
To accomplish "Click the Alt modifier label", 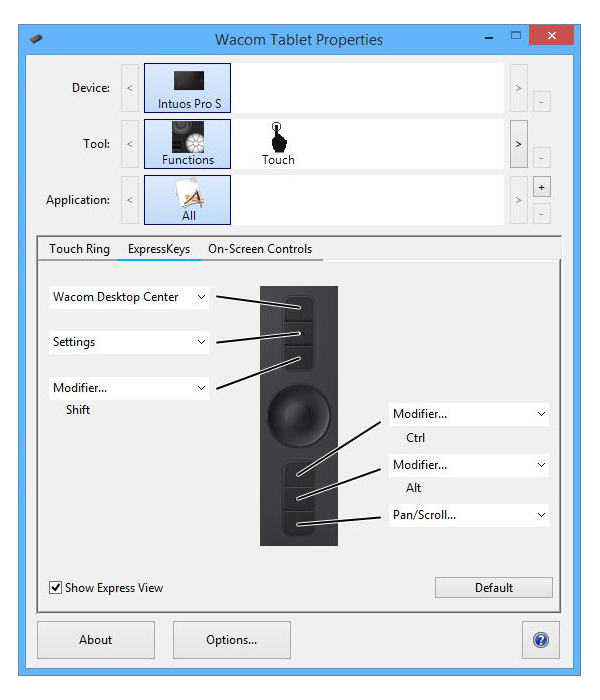I will point(413,488).
